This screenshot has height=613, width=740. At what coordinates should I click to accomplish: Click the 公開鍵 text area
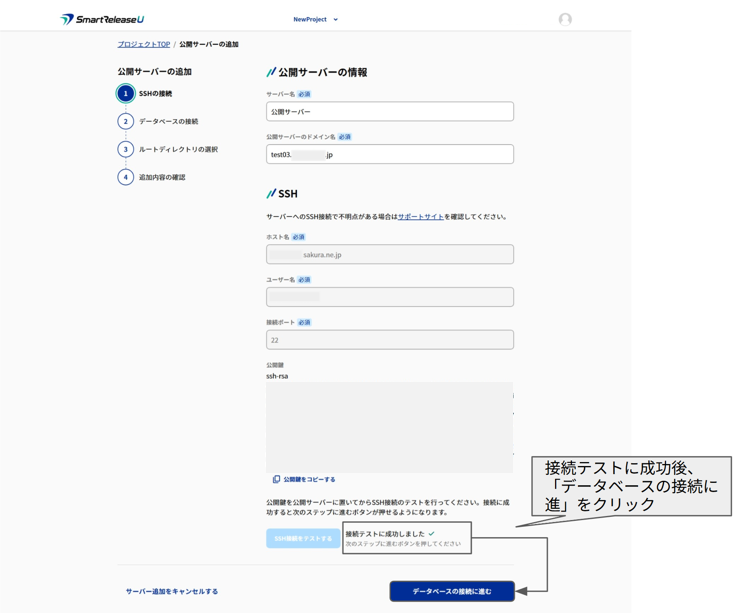pos(389,427)
